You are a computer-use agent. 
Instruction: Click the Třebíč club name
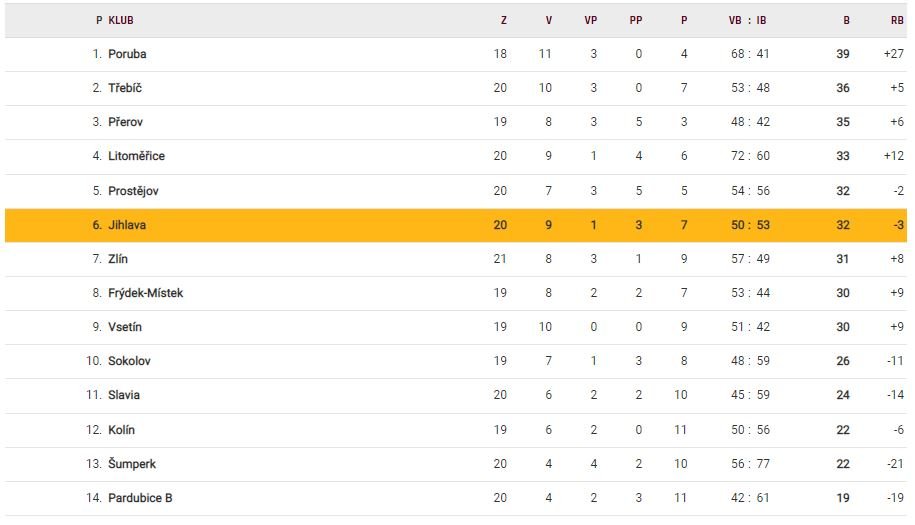125,88
